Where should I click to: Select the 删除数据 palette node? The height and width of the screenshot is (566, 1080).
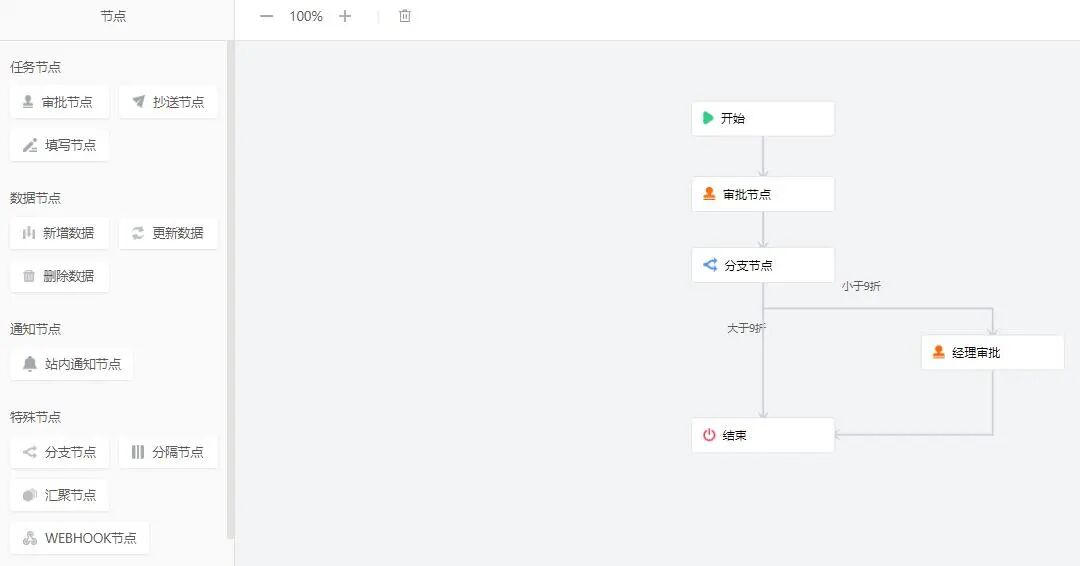[x=60, y=276]
